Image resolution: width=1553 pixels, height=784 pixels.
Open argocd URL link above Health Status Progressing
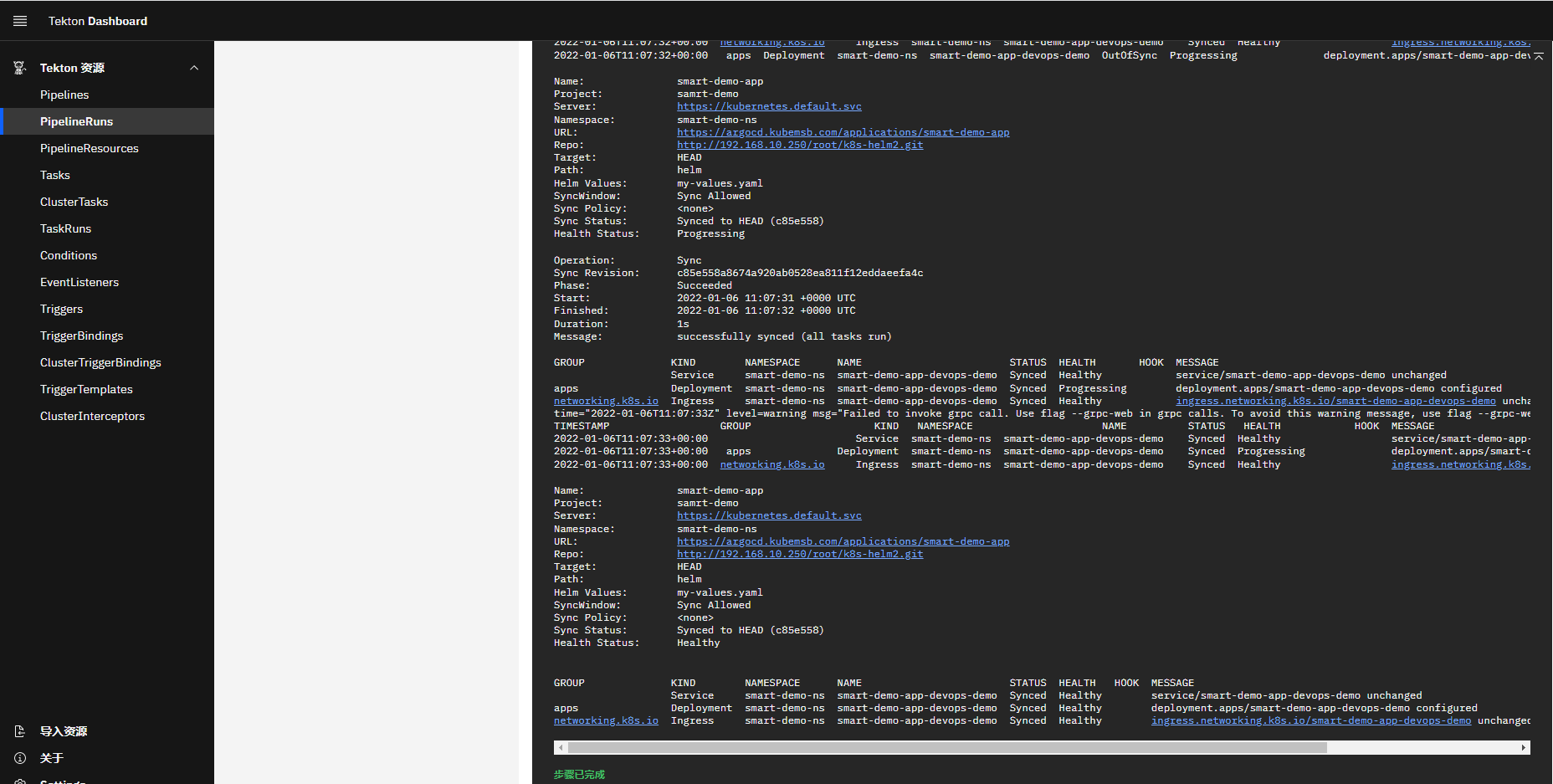click(x=843, y=132)
